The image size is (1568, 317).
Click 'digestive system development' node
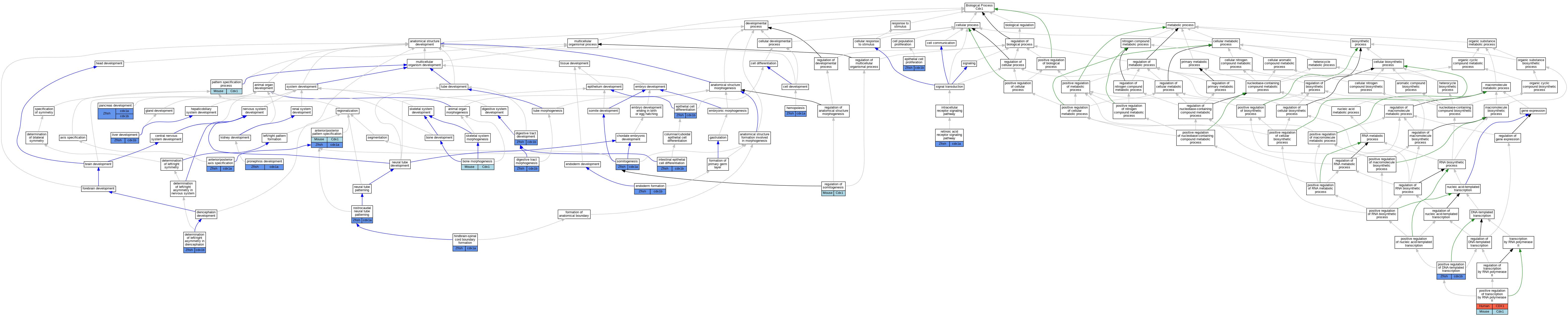point(494,111)
